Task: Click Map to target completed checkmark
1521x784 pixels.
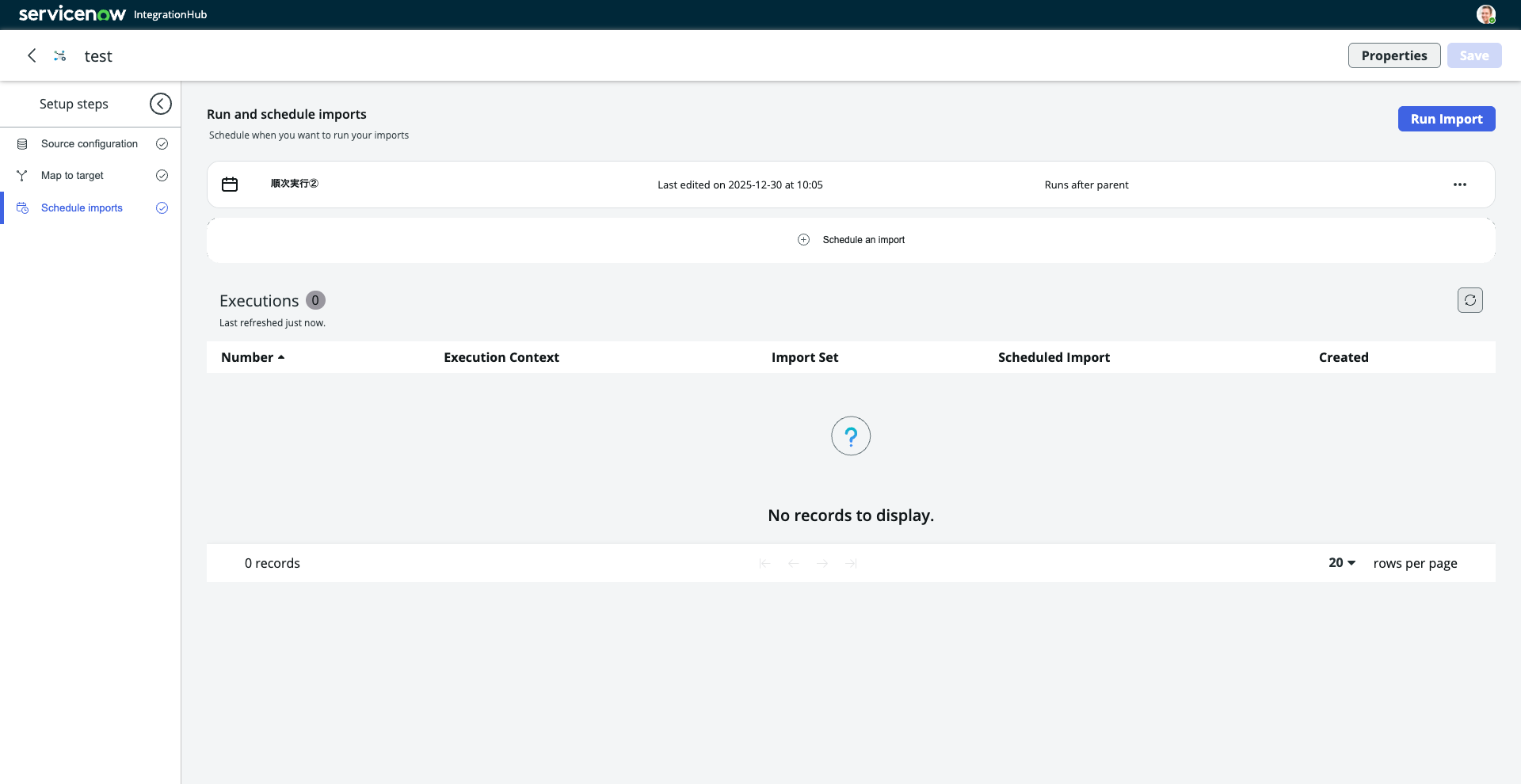Action: 162,176
